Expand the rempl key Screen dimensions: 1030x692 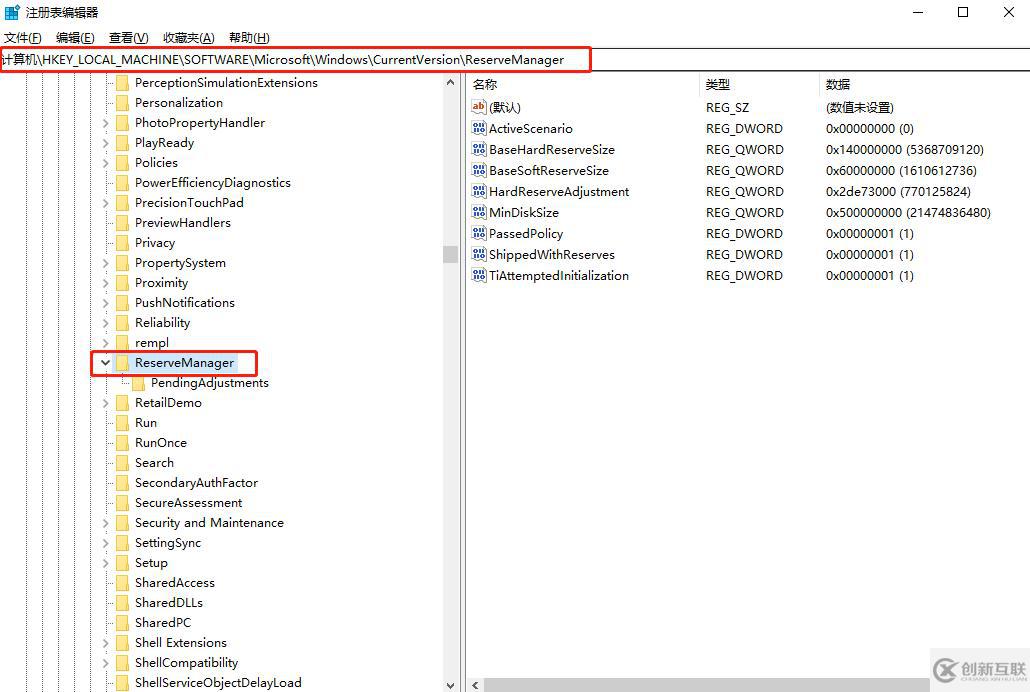click(105, 343)
